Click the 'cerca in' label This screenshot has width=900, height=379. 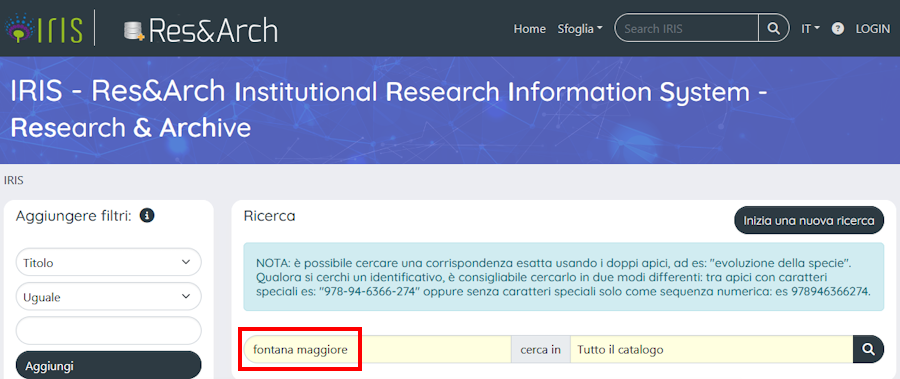[541, 349]
